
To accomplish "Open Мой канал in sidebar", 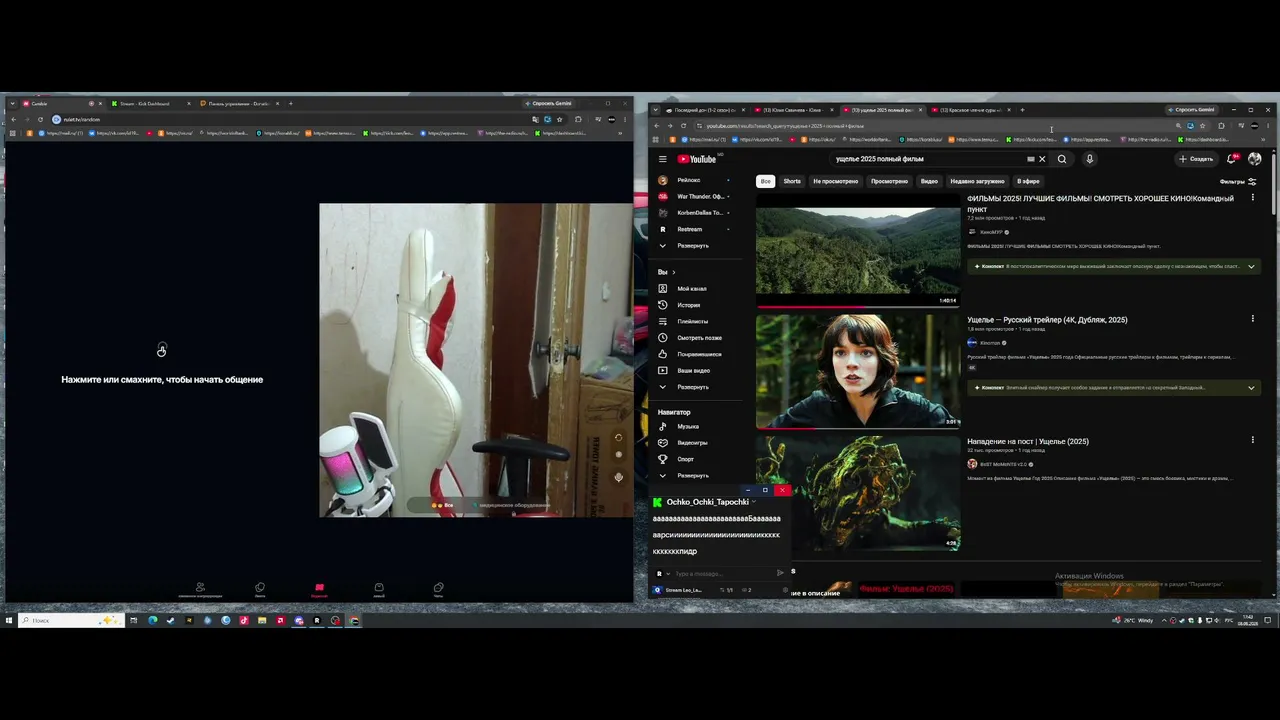I will [x=692, y=289].
